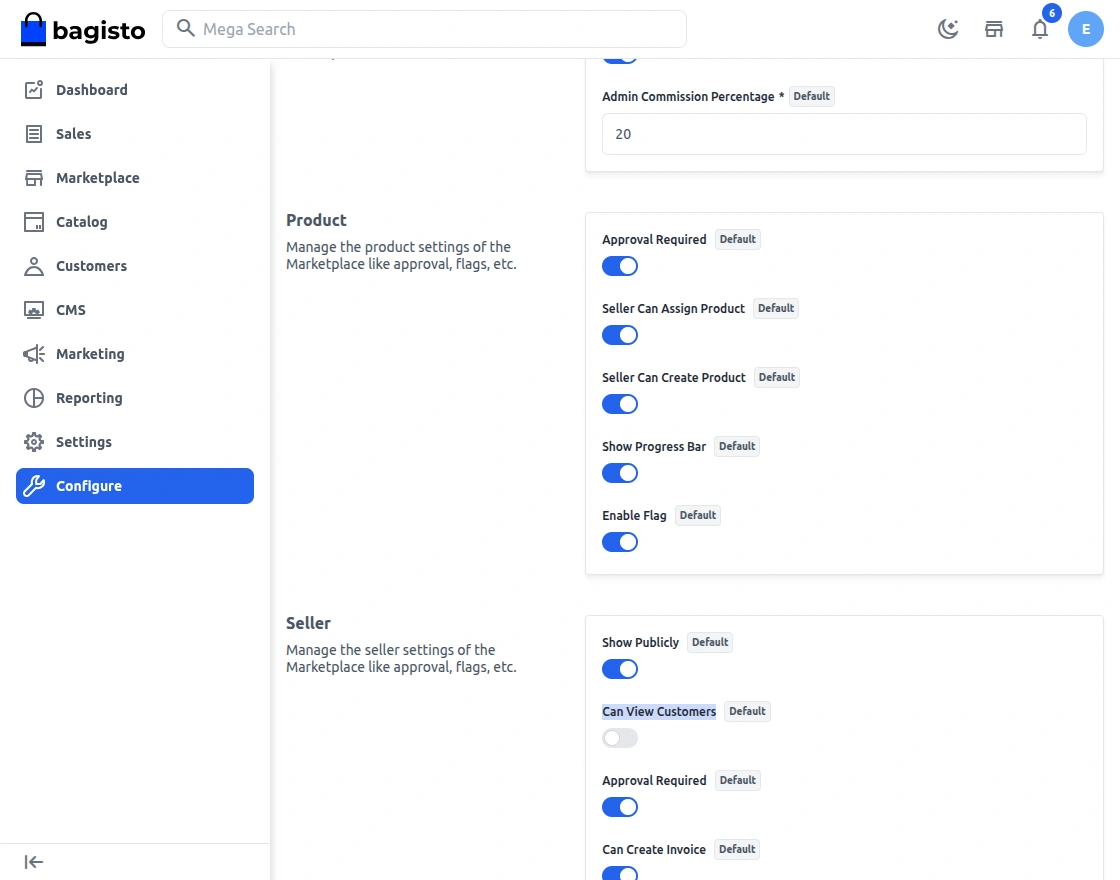Select the Sales icon in the sidebar

coord(74,134)
